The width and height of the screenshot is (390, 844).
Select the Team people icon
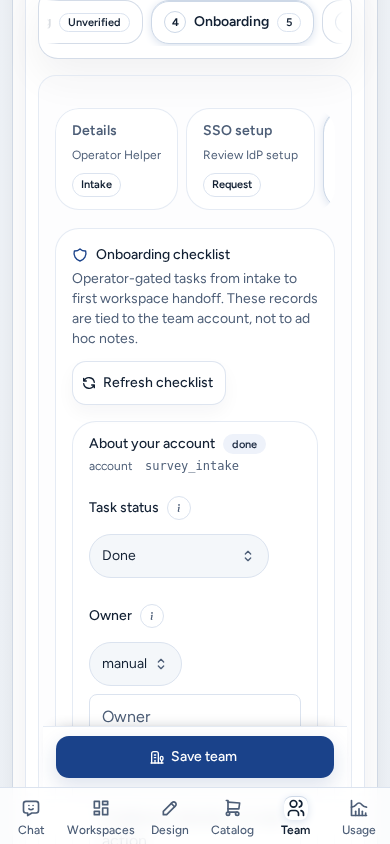[x=295, y=808]
